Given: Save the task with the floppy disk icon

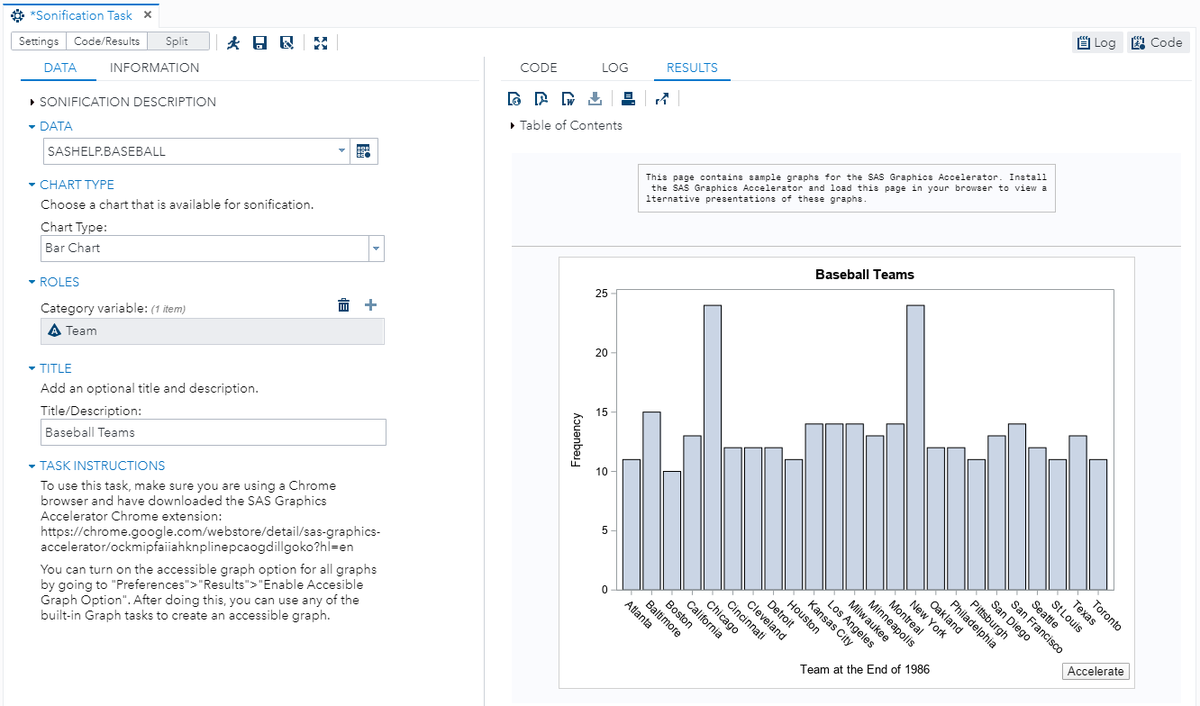Looking at the screenshot, I should (260, 42).
